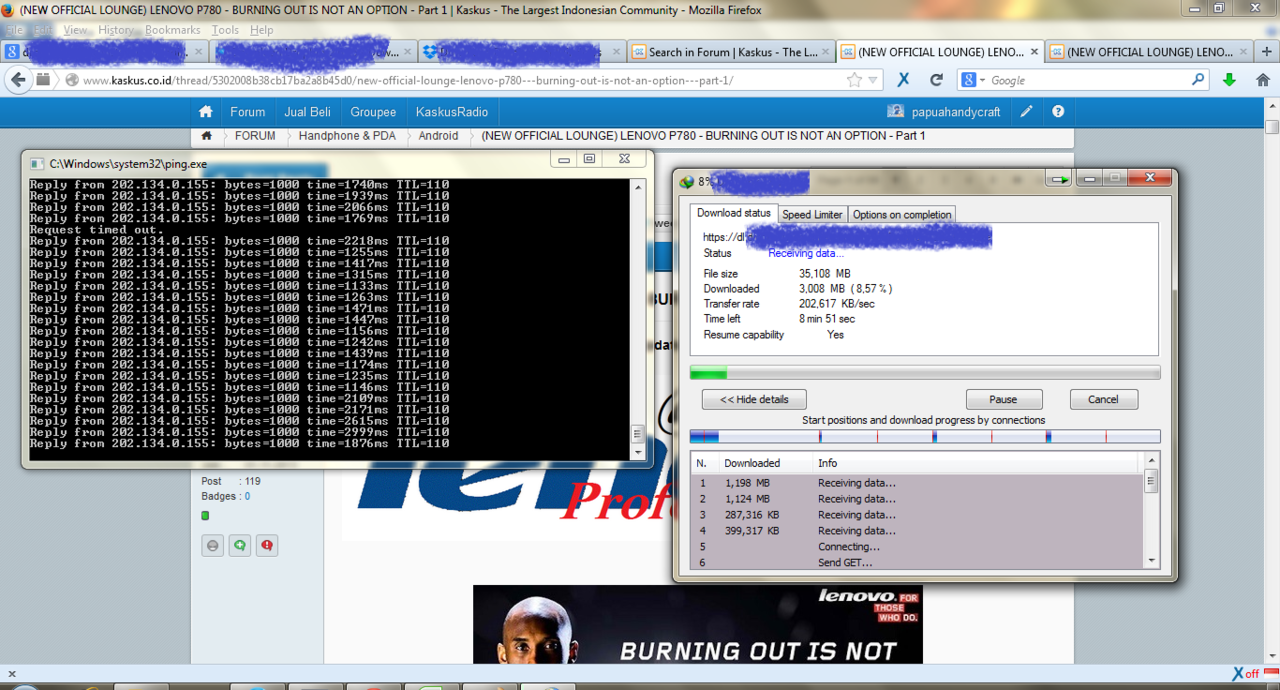Open the pencil compose icon next to papuahandycraft
This screenshot has width=1280, height=690.
pyautogui.click(x=1026, y=112)
